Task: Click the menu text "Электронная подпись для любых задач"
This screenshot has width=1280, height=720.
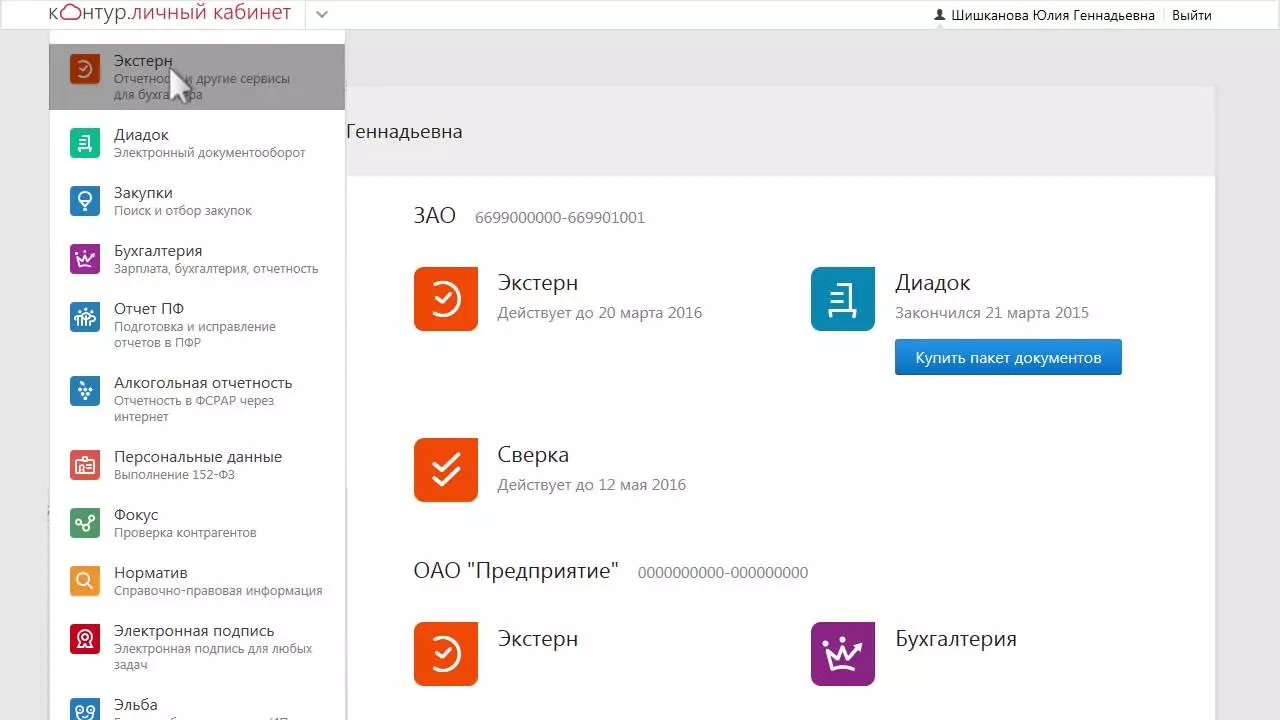Action: tap(213, 657)
